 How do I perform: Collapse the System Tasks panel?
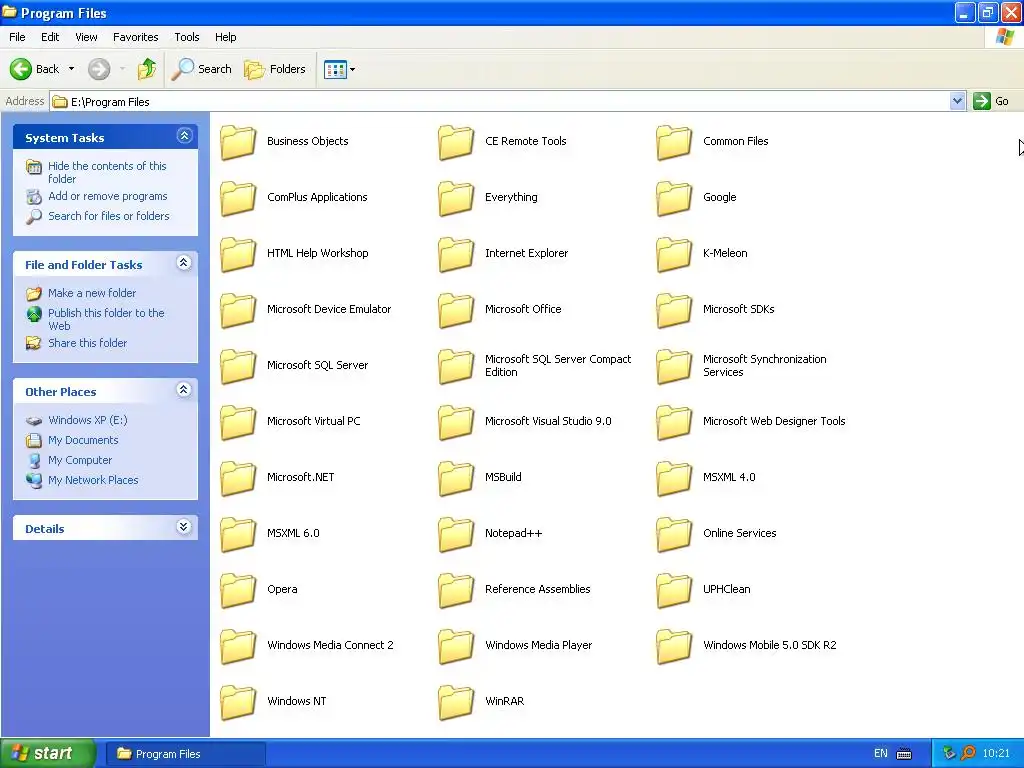tap(184, 136)
